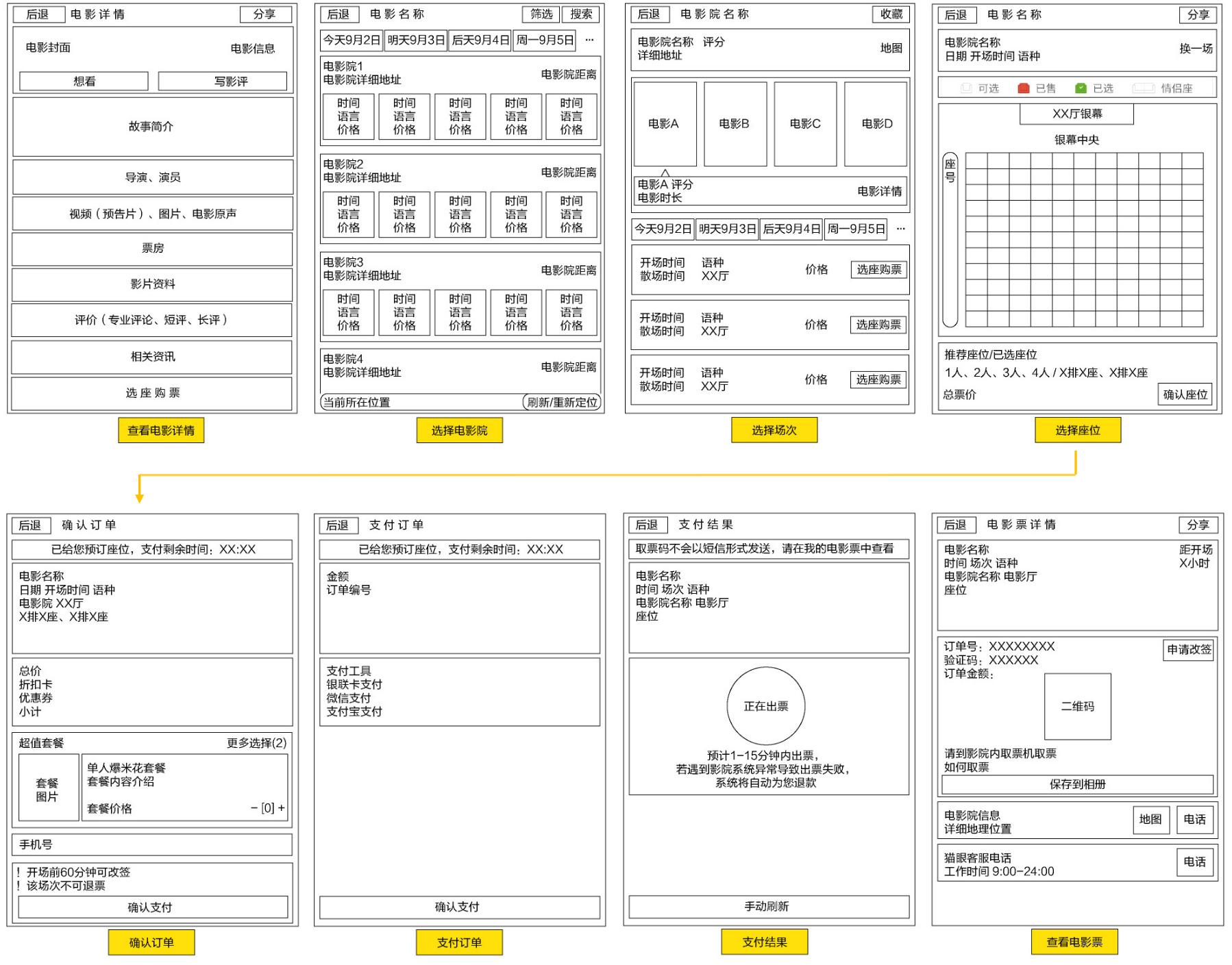Select 今天9月2日 tab on 选择场次 screen

(x=663, y=229)
